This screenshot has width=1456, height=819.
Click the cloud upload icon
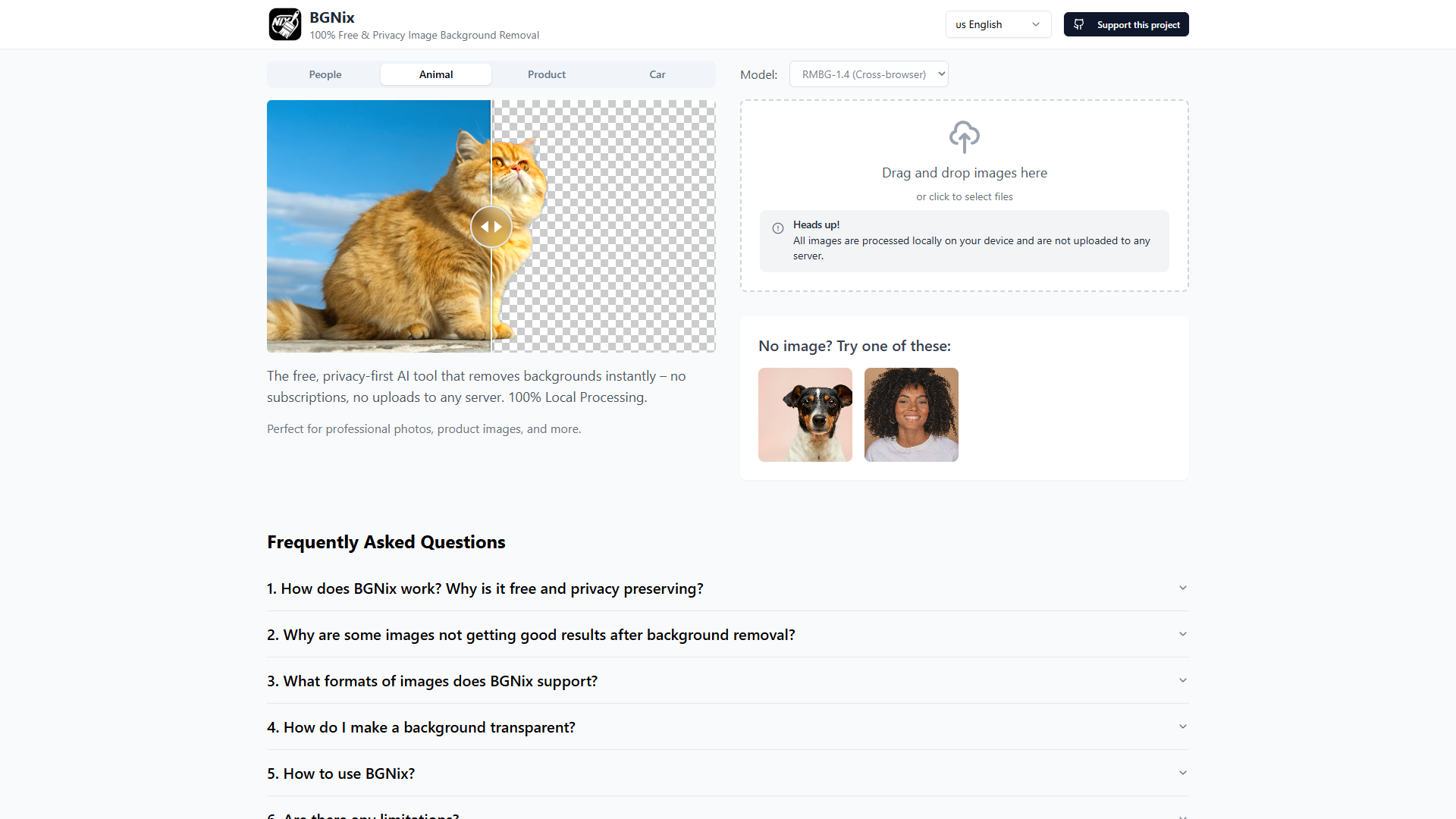pyautogui.click(x=965, y=137)
